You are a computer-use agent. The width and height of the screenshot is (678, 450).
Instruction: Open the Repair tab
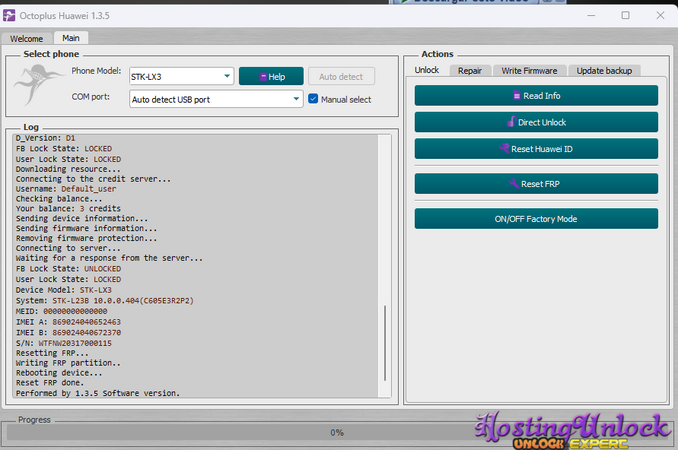click(469, 71)
